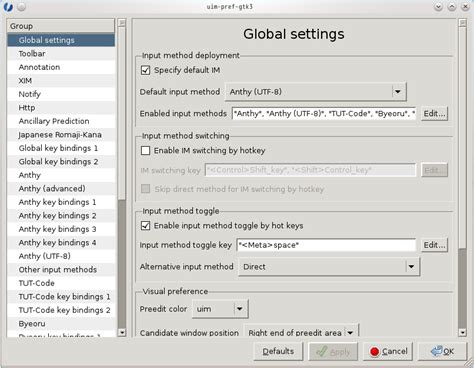474x368 pixels.
Task: Click the round pin button in title bar
Action: click(x=22, y=7)
